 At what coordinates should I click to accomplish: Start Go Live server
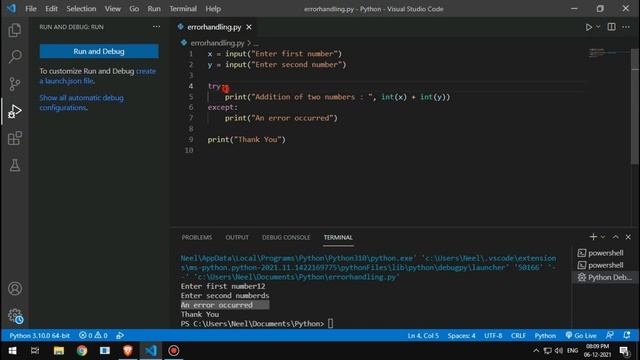click(x=581, y=336)
